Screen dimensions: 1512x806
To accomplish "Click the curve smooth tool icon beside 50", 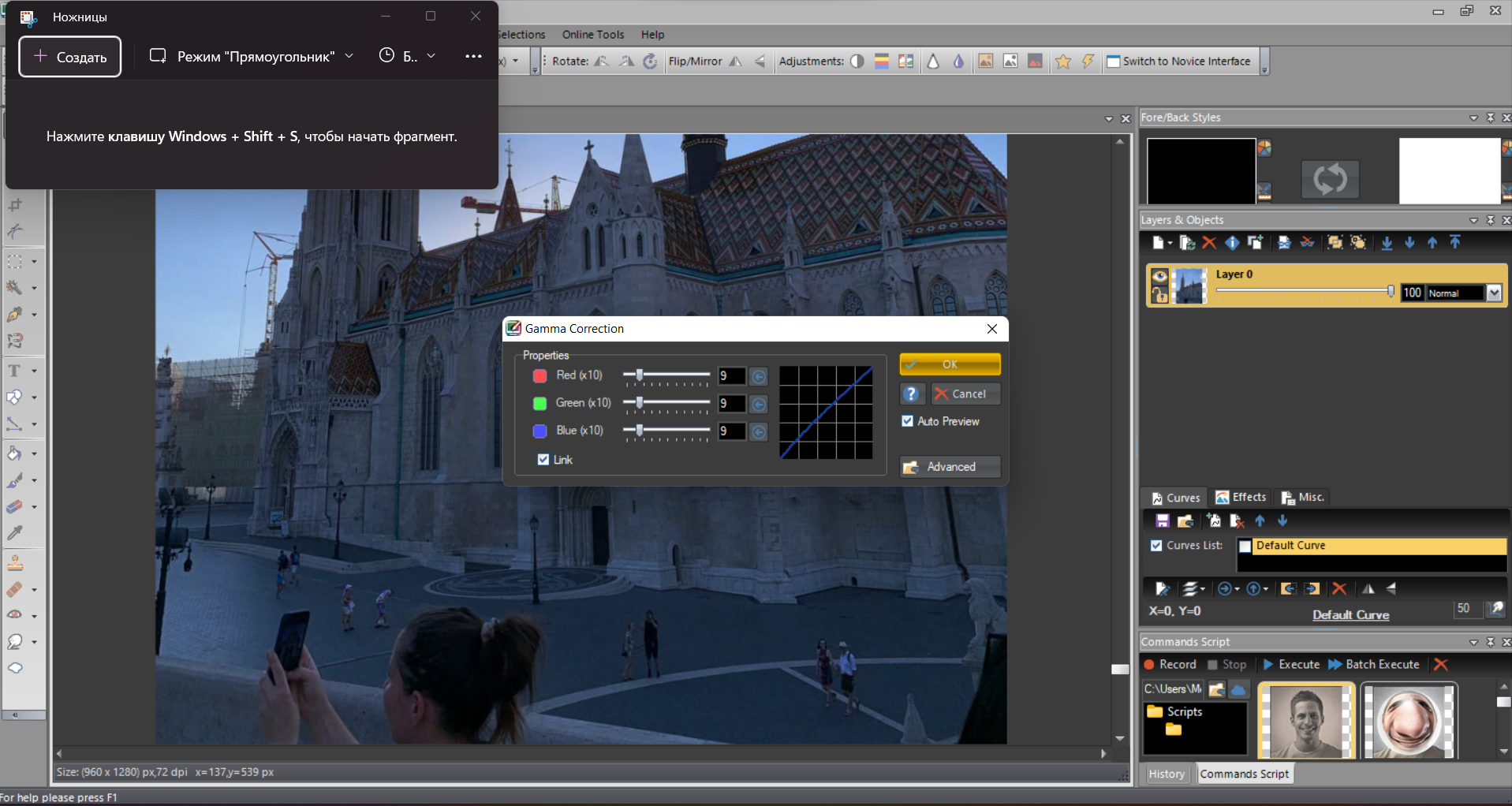I will pyautogui.click(x=1495, y=609).
